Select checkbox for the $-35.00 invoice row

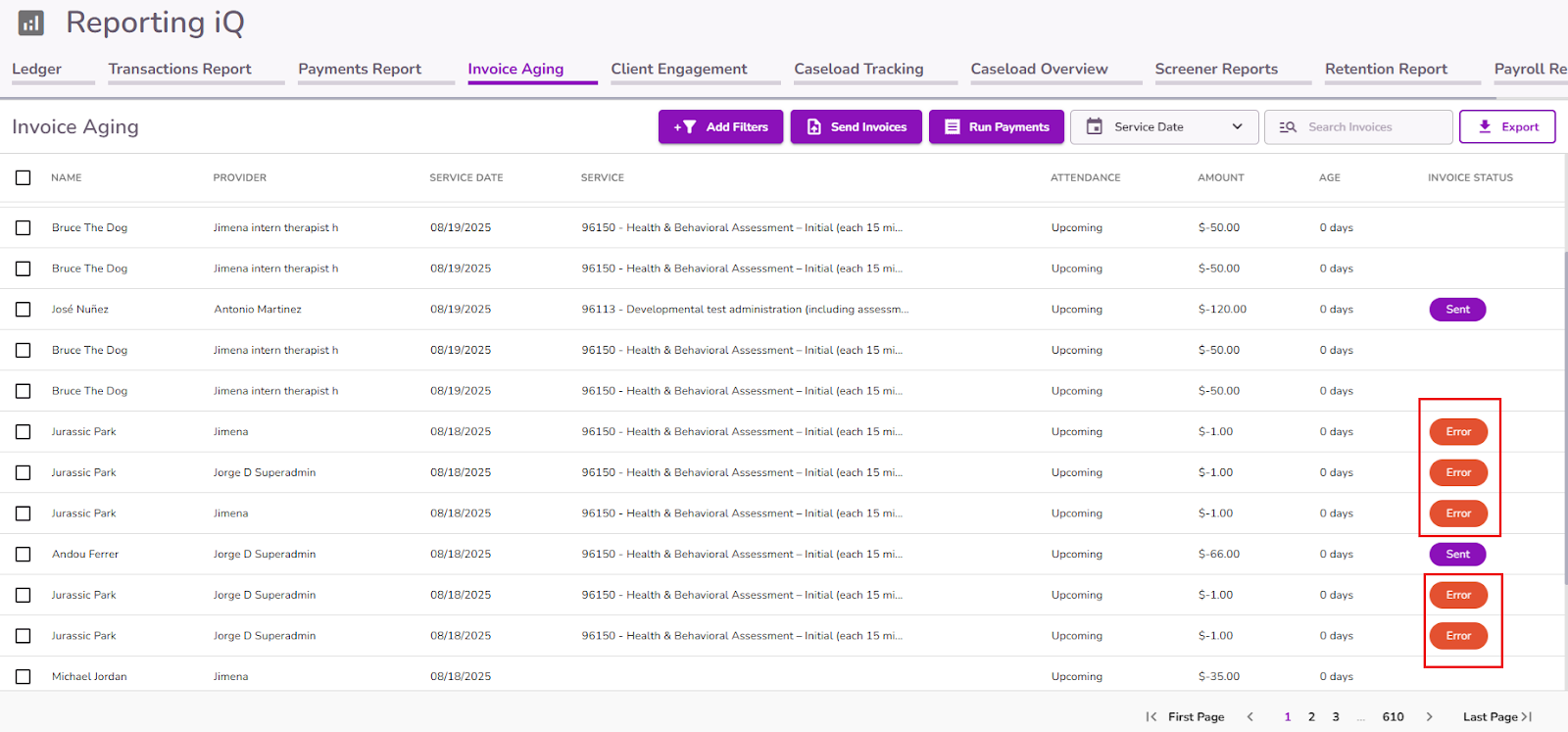click(x=24, y=677)
